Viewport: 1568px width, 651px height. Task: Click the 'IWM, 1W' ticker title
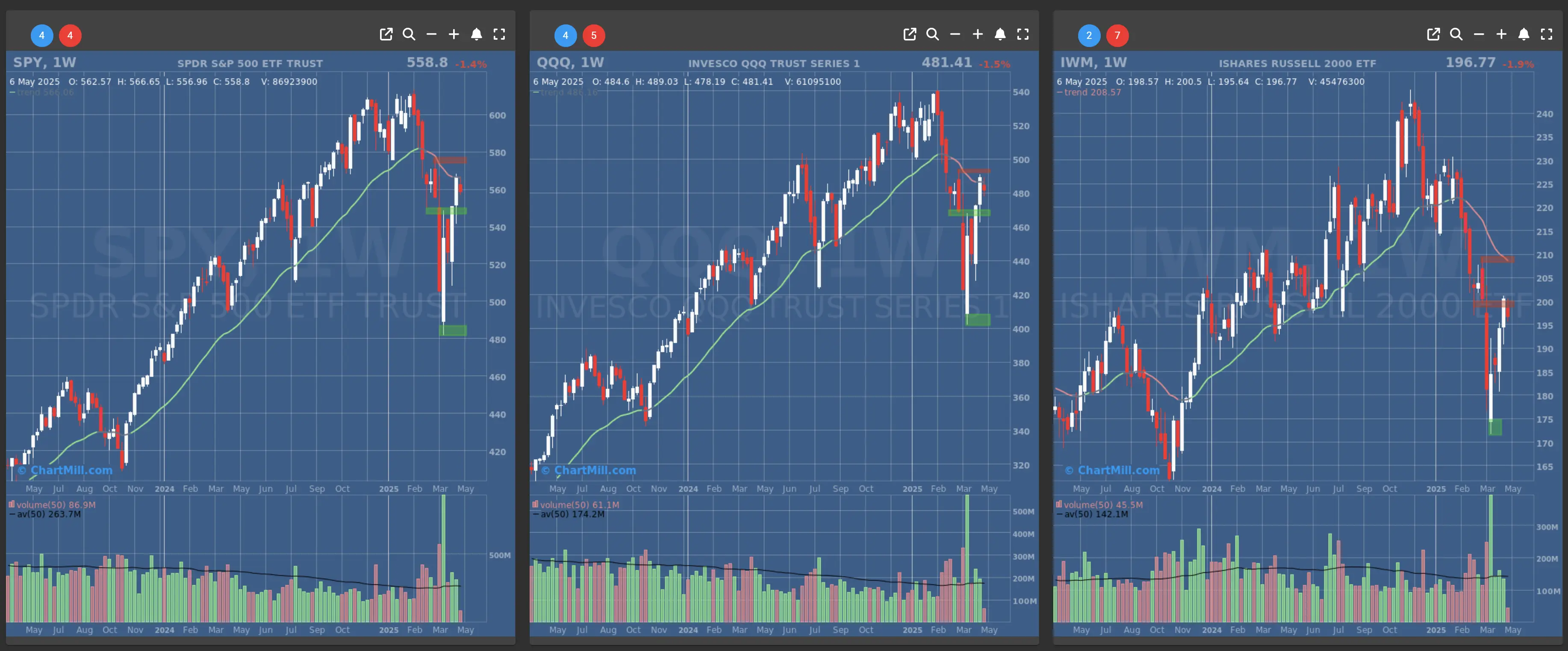1093,63
